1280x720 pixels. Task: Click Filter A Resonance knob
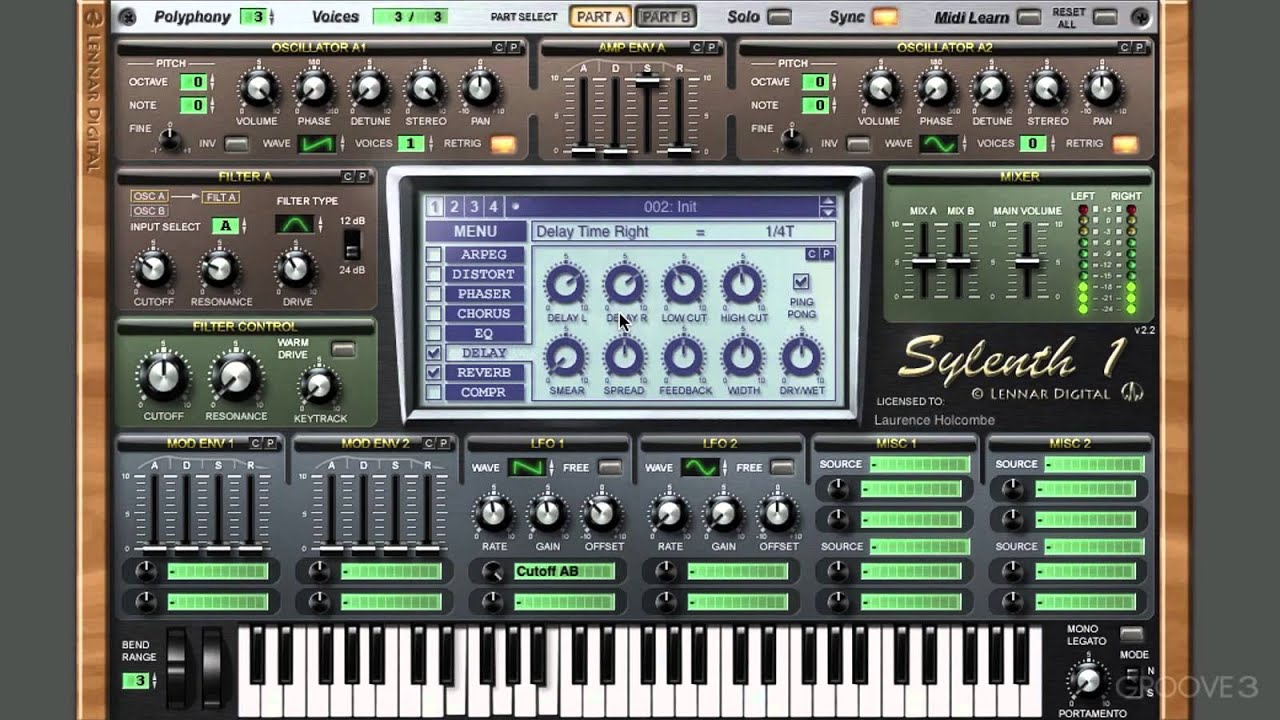click(x=219, y=268)
